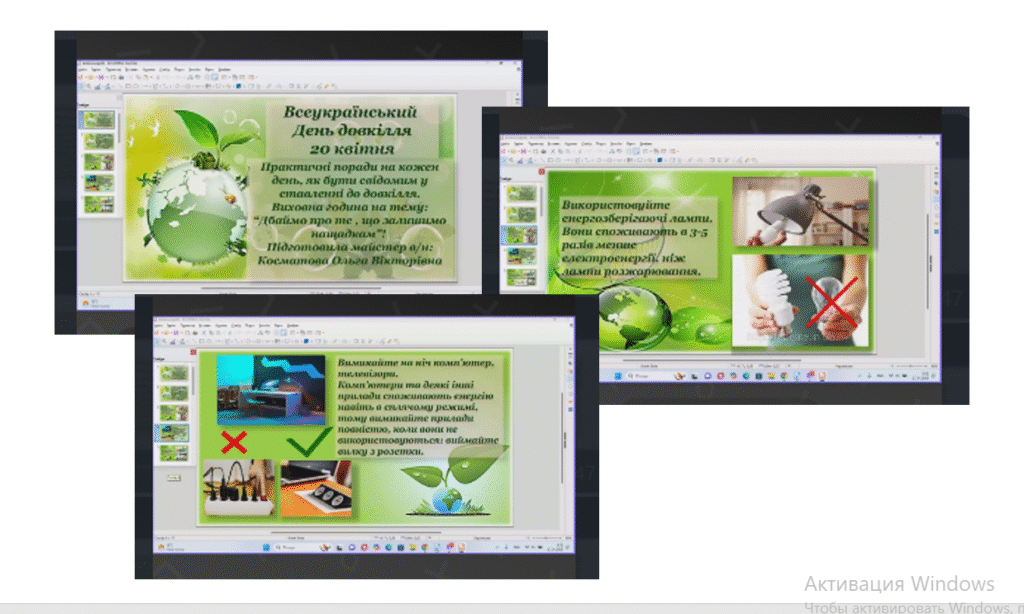
Task: Click the horizontal scrollbar below the title slide
Action: (290, 287)
